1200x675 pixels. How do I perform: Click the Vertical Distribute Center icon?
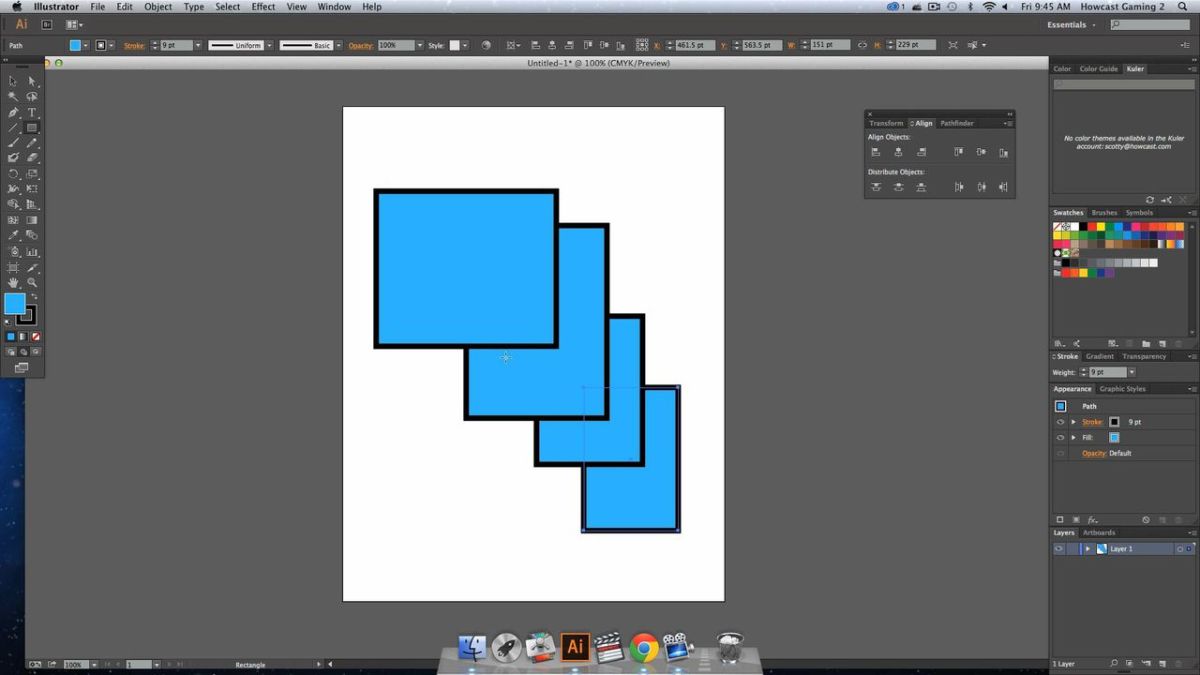coord(898,186)
